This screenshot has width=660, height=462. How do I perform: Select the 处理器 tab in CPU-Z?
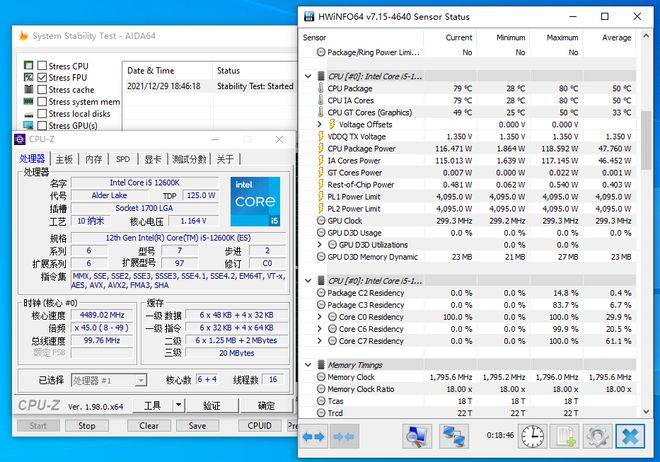pos(32,159)
